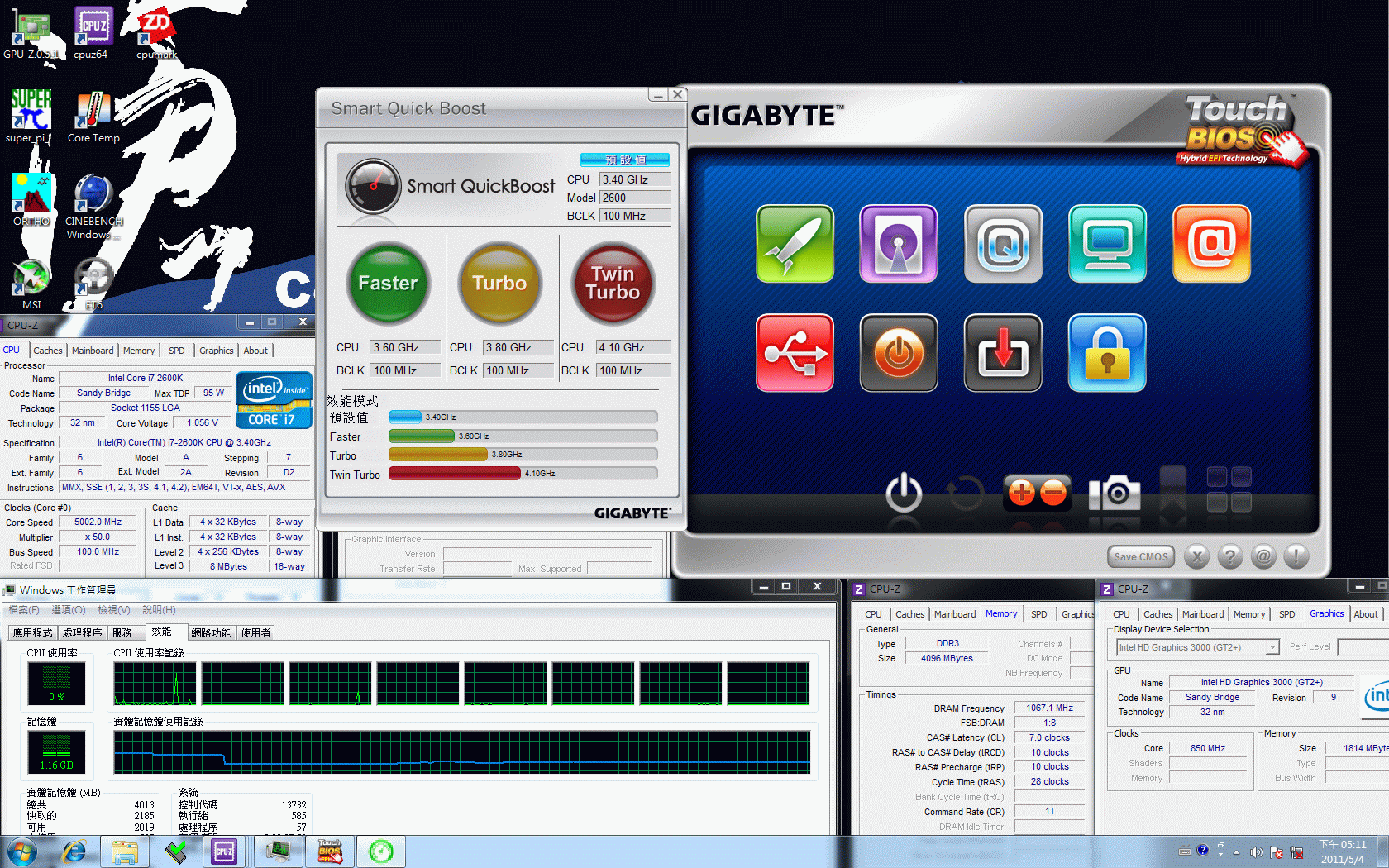Expand the Intel HD Graphics 3000 device dropdown
1389x868 pixels.
click(1272, 647)
